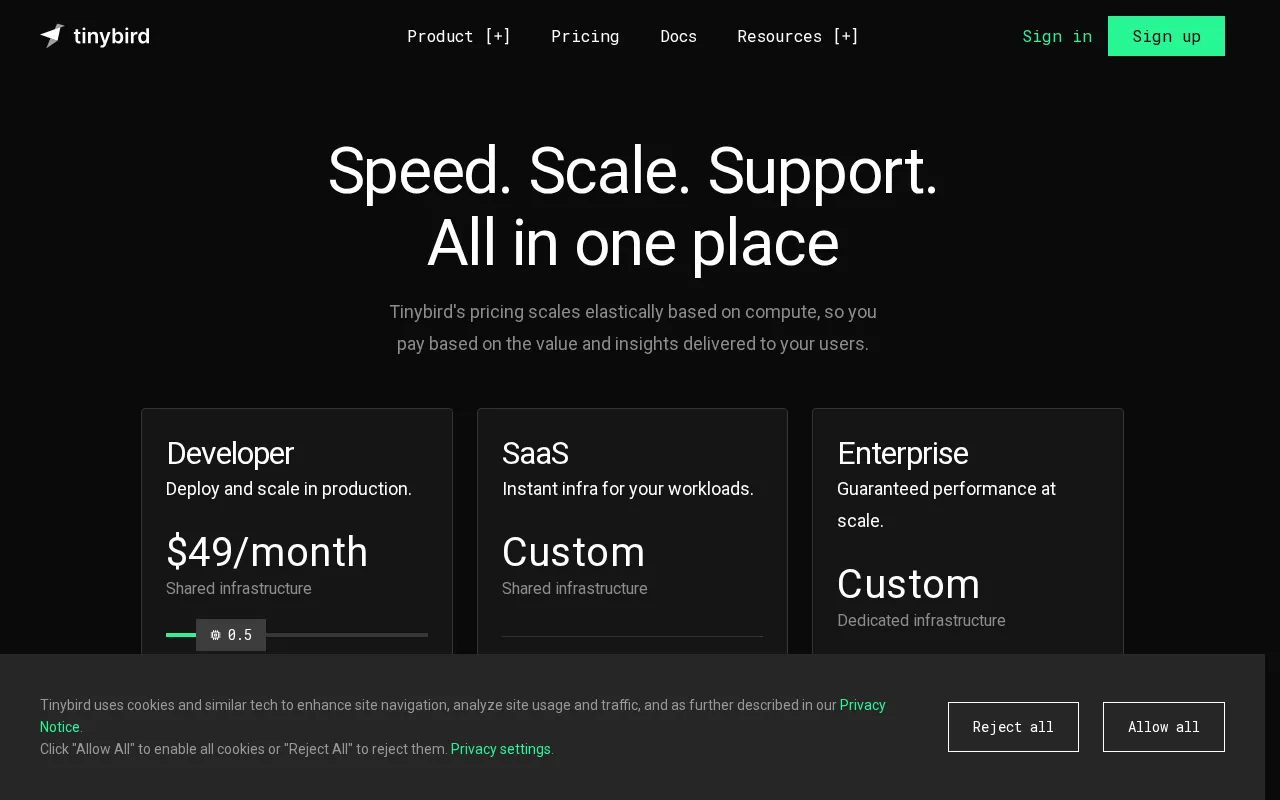This screenshot has width=1280, height=800.
Task: Click the Developer plan compute slider handle
Action: tap(231, 635)
